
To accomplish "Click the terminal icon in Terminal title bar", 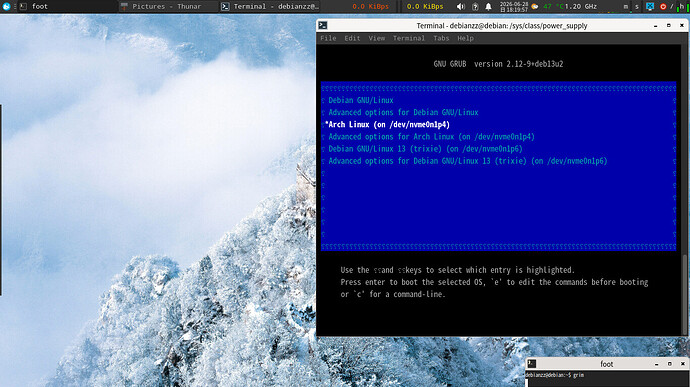I will pyautogui.click(x=323, y=26).
